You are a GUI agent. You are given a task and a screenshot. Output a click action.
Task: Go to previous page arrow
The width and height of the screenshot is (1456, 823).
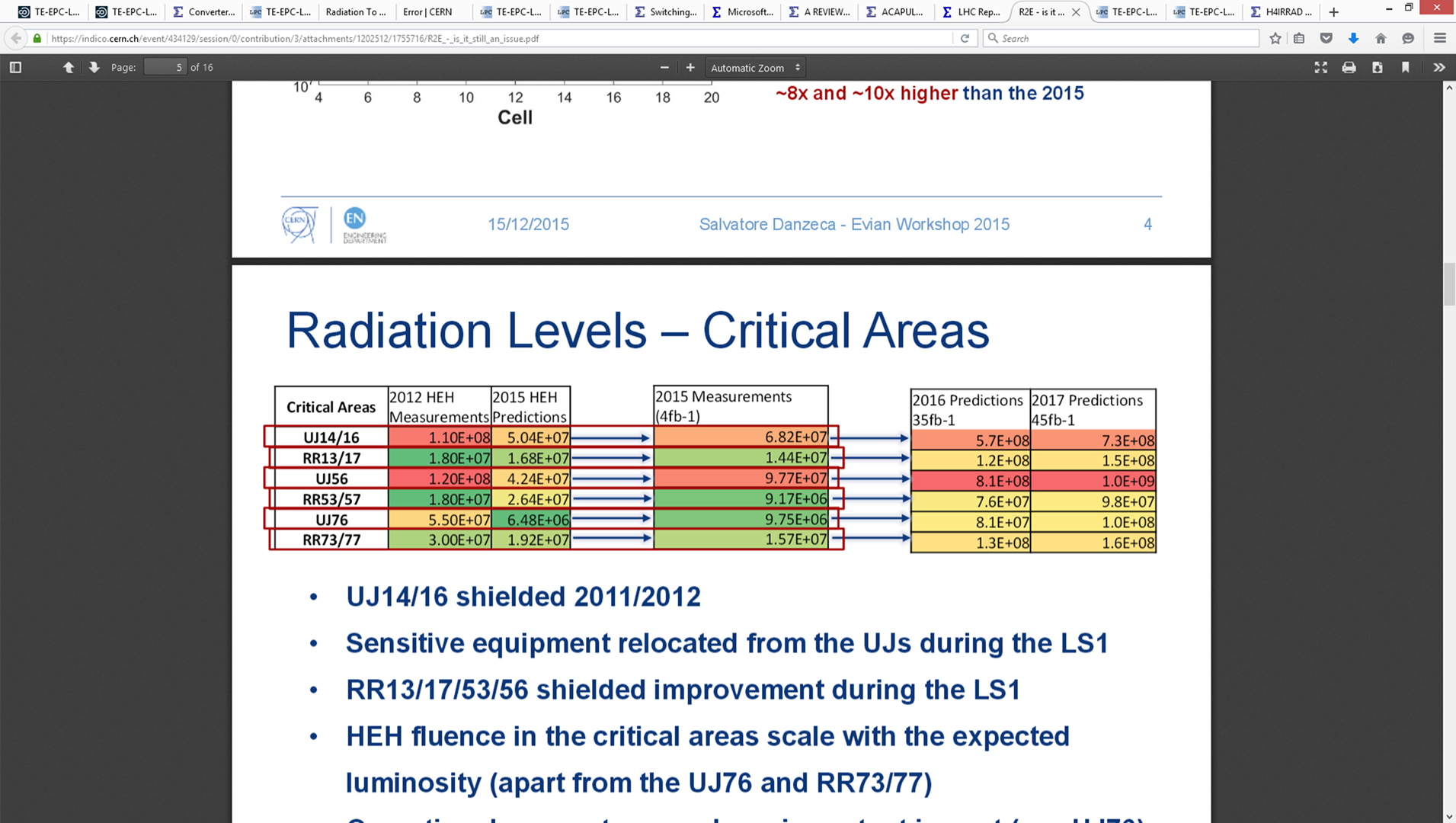click(69, 67)
